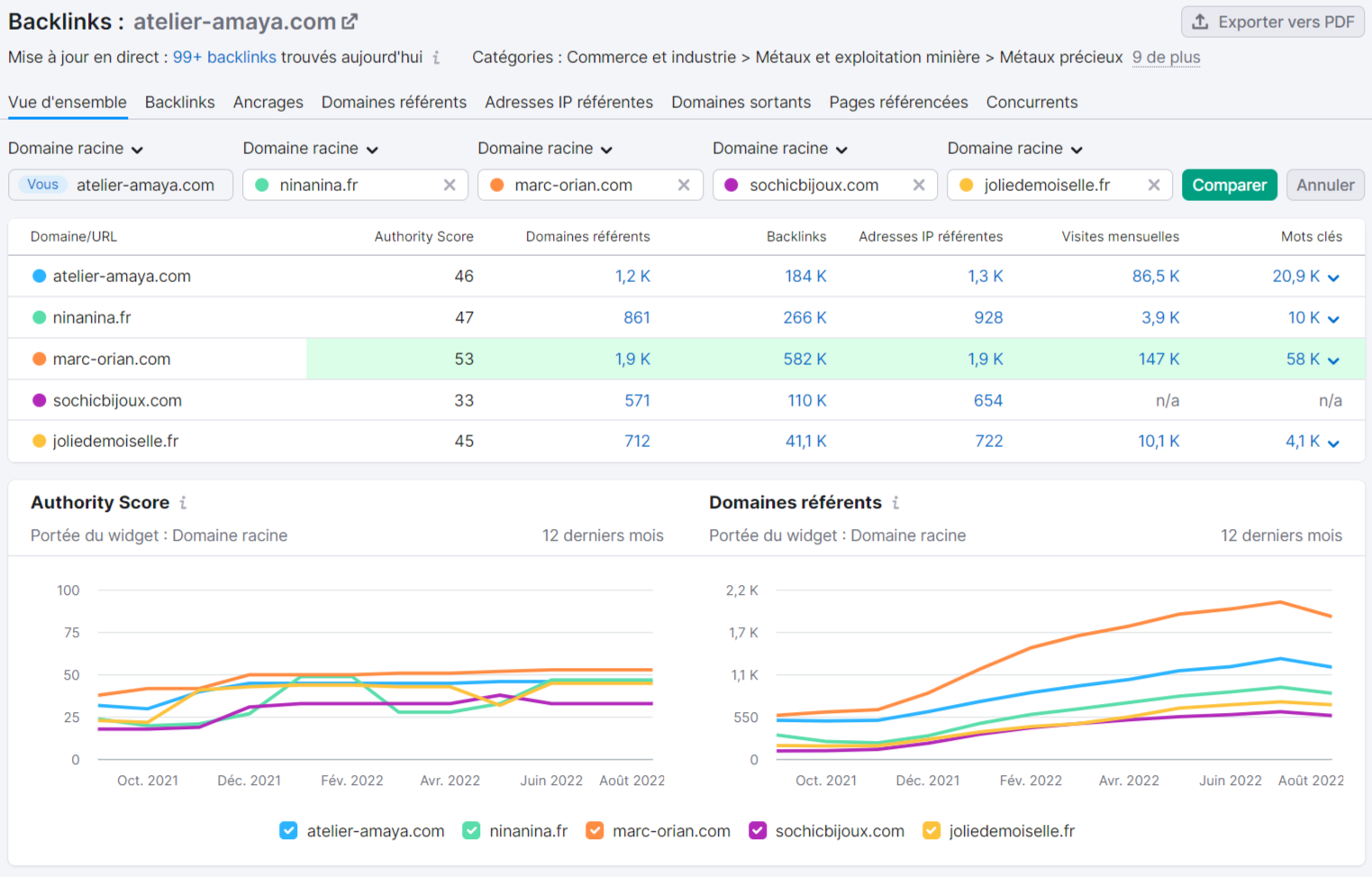Click the Annuler button

(1325, 185)
